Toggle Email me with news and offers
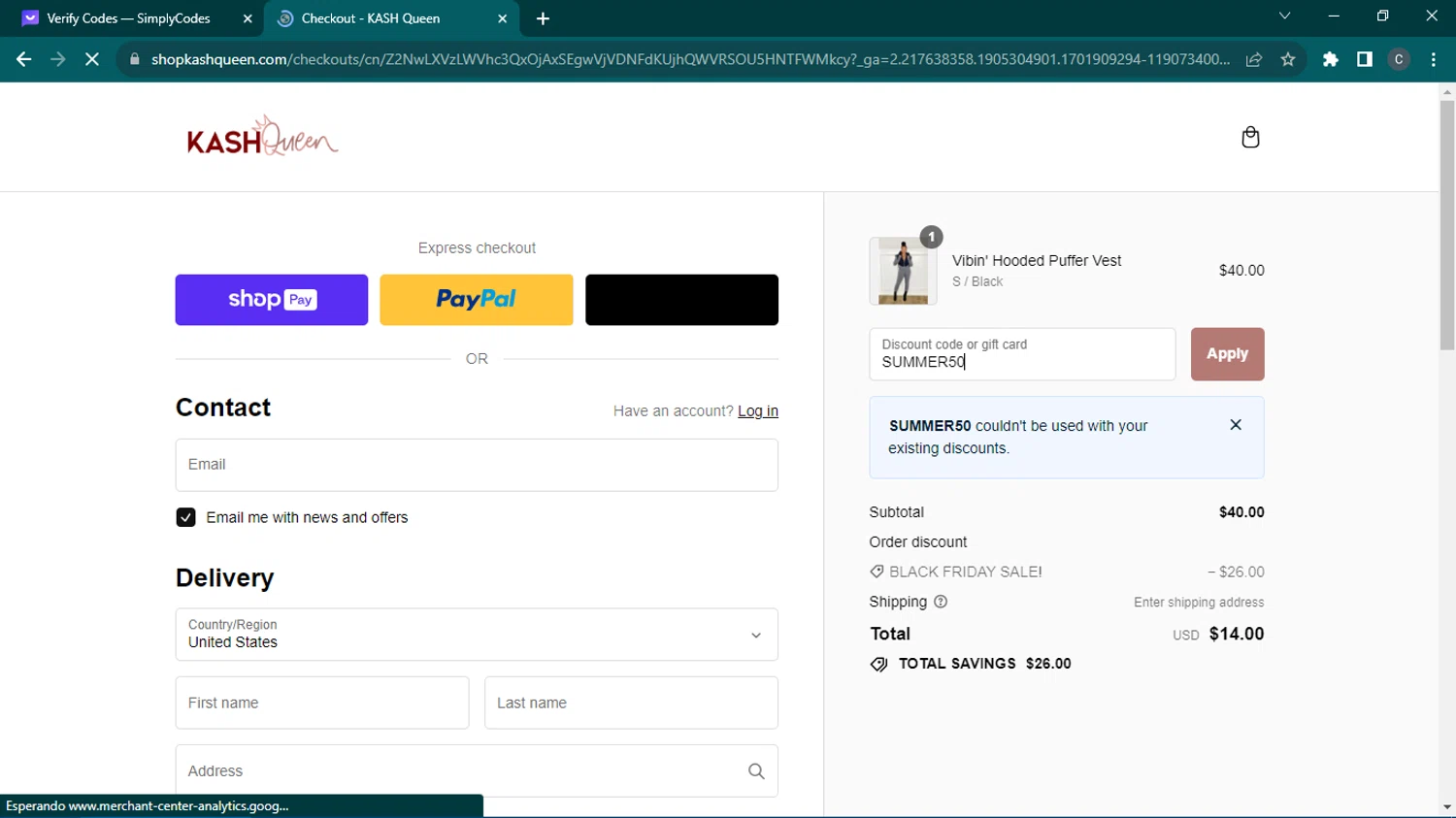The width and height of the screenshot is (1456, 818). pyautogui.click(x=186, y=517)
